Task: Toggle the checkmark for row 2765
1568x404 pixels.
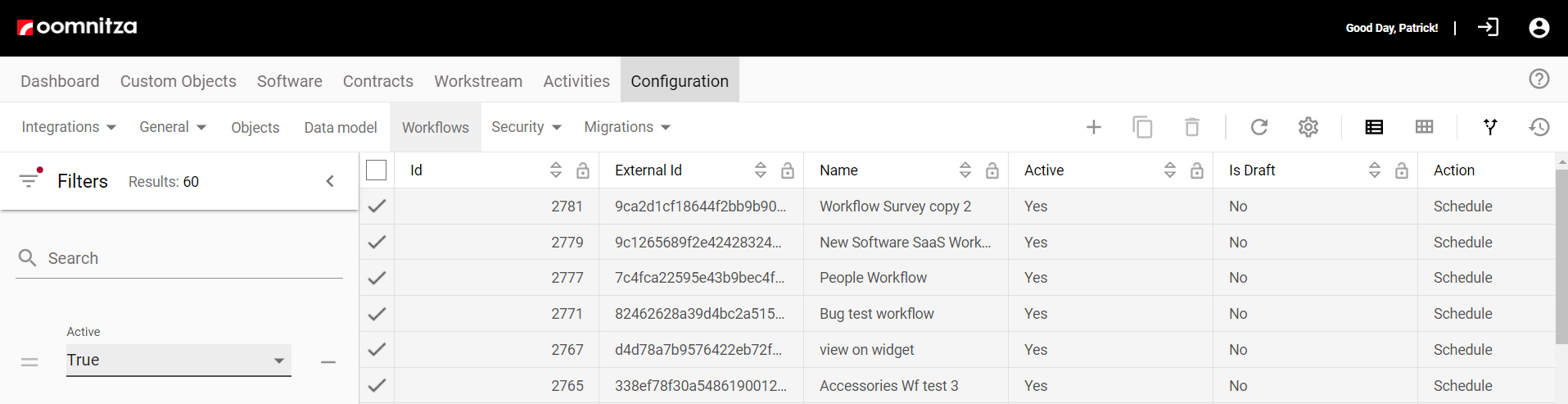Action: [x=377, y=385]
